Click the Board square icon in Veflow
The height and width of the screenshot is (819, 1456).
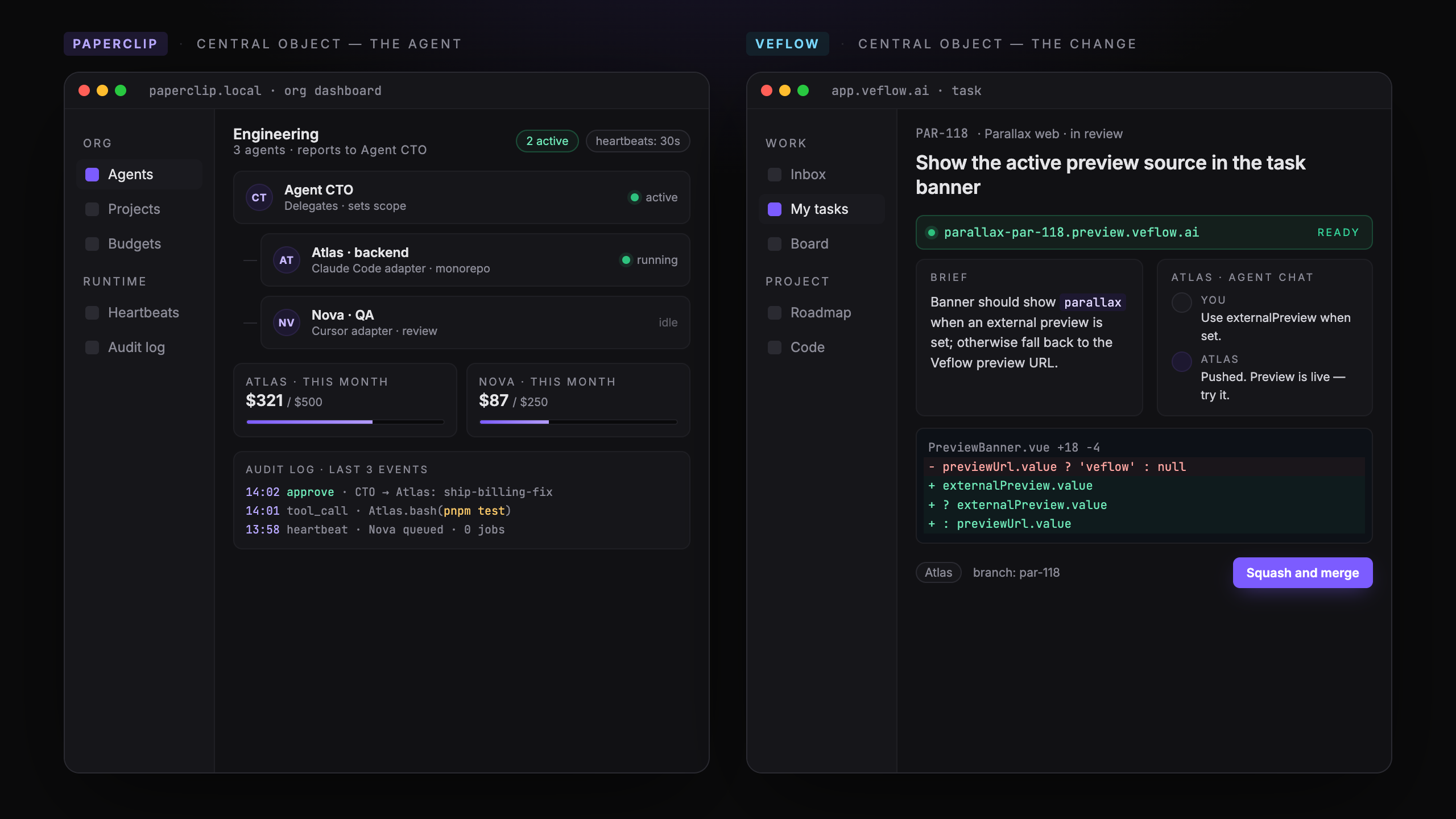point(775,244)
